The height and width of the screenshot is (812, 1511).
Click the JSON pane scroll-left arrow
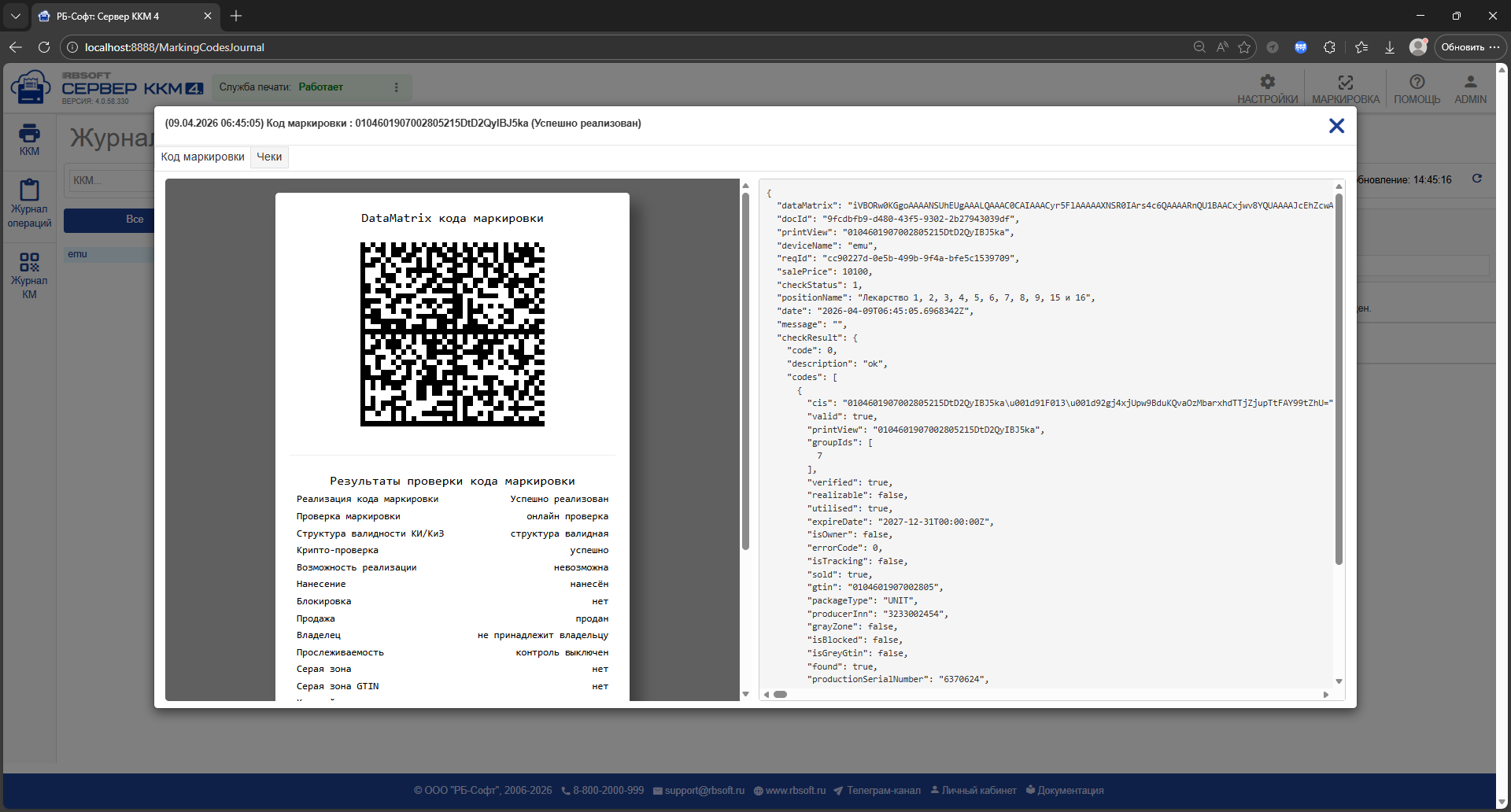tap(767, 694)
